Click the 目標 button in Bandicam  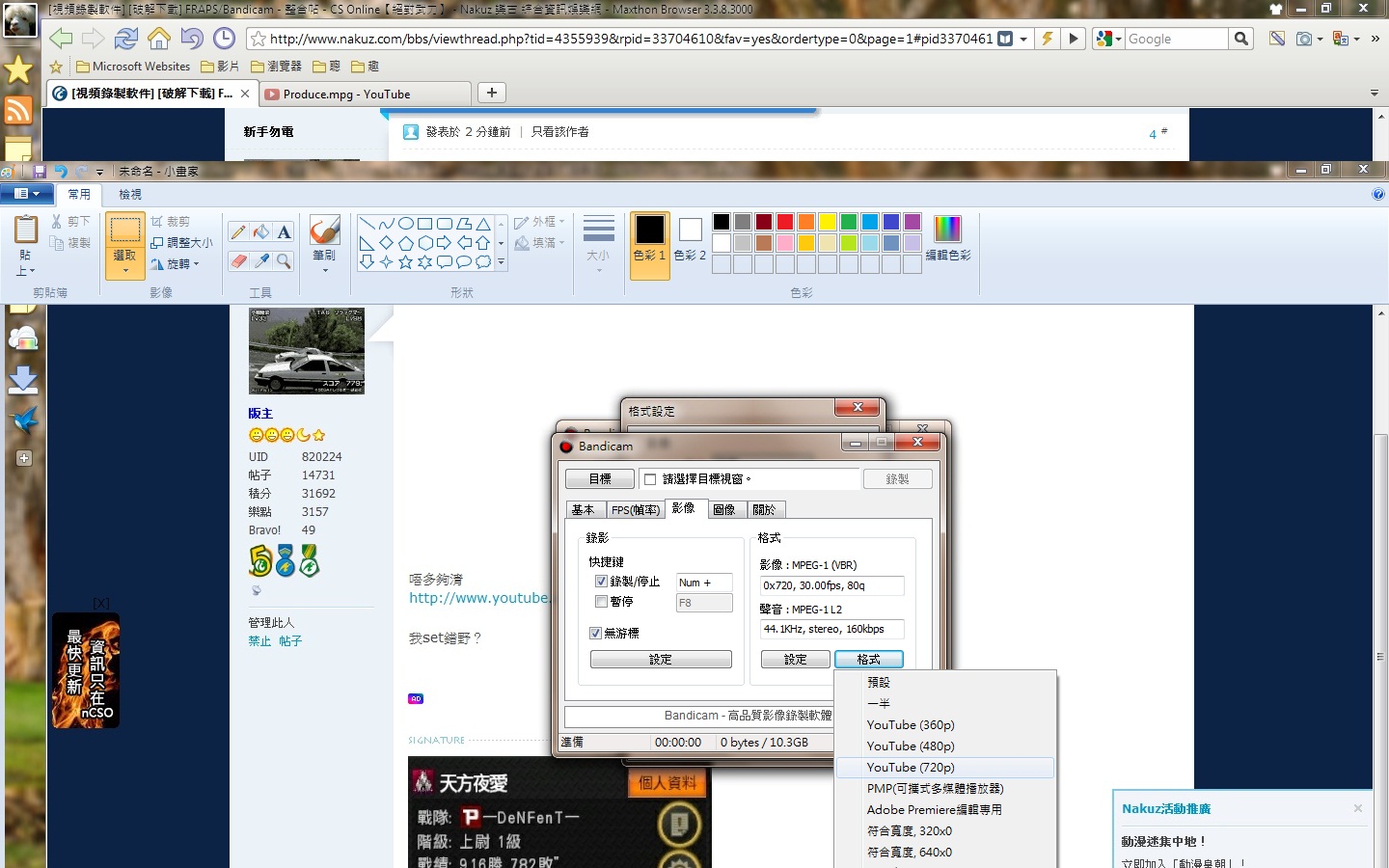[599, 479]
